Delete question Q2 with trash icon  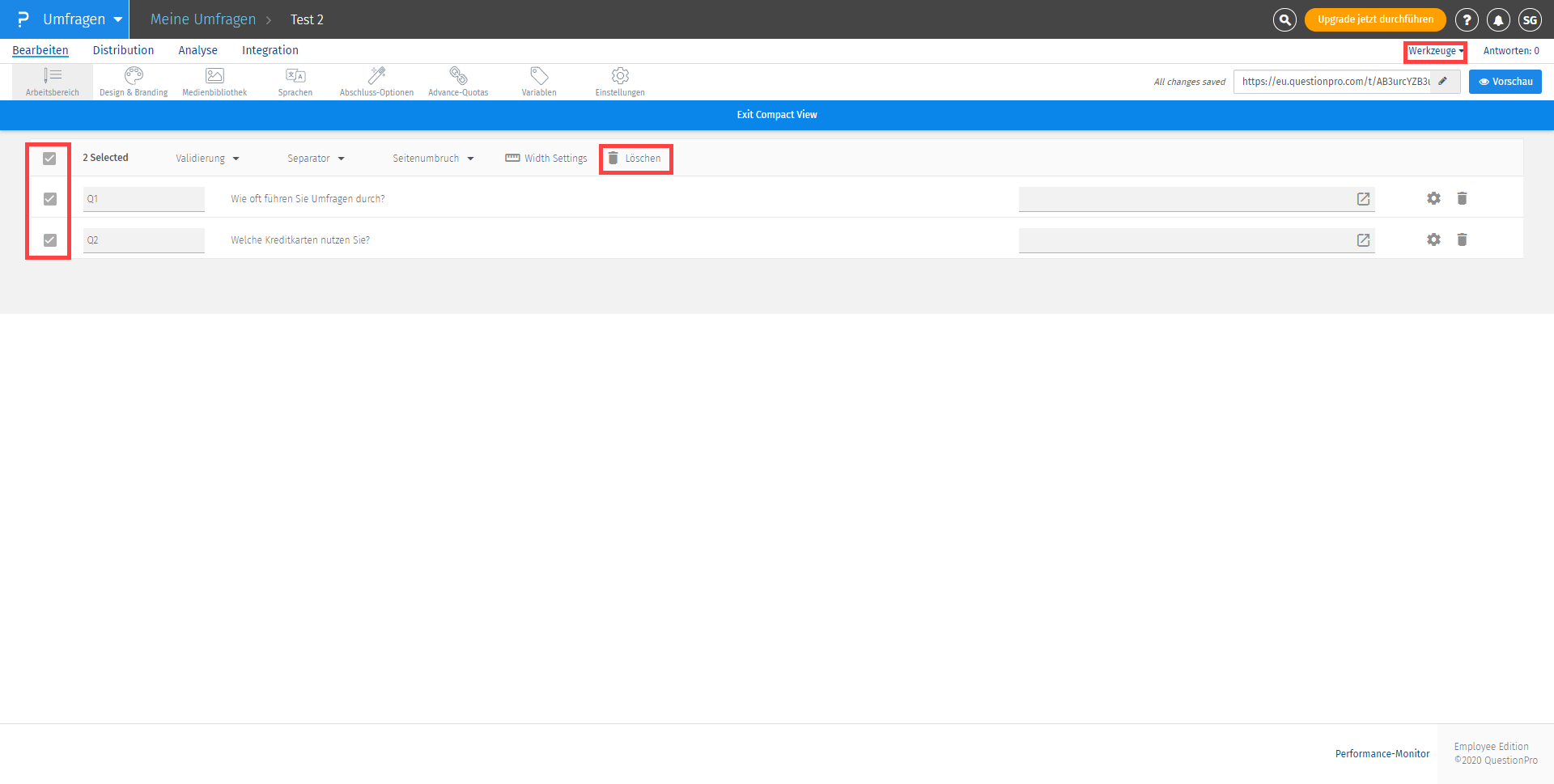pyautogui.click(x=1462, y=239)
